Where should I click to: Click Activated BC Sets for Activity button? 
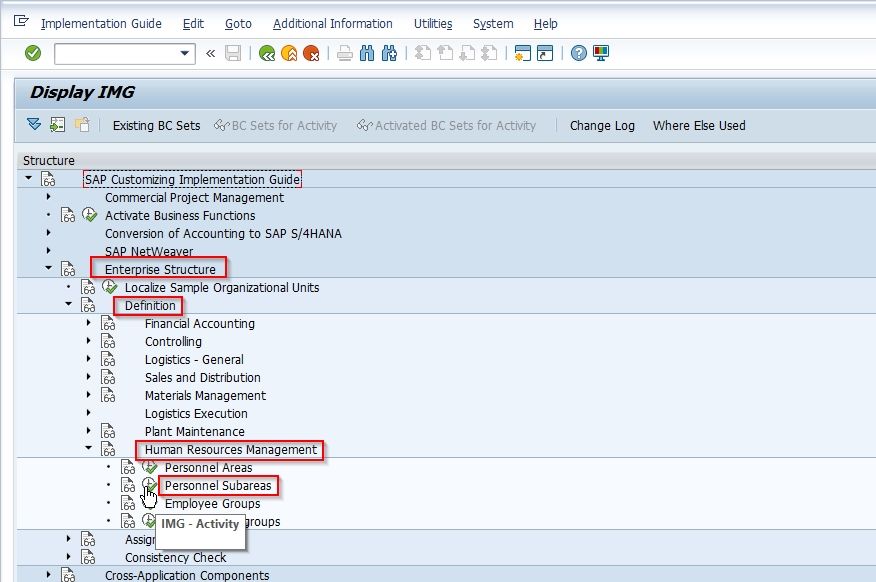446,126
